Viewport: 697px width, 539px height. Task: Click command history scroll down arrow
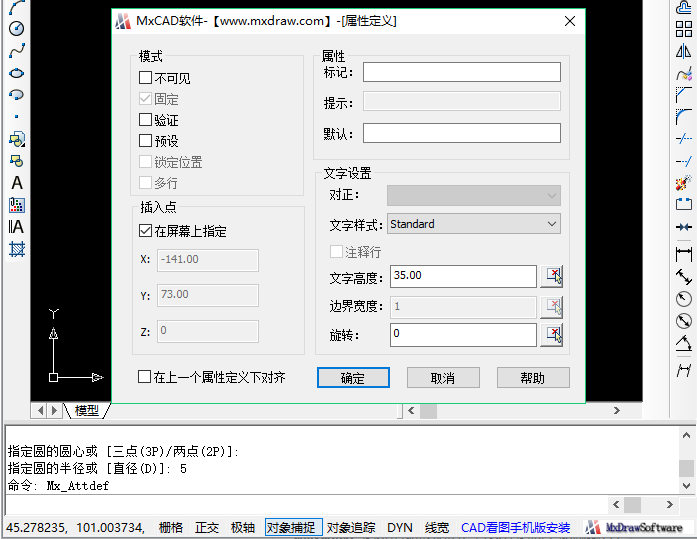point(686,485)
